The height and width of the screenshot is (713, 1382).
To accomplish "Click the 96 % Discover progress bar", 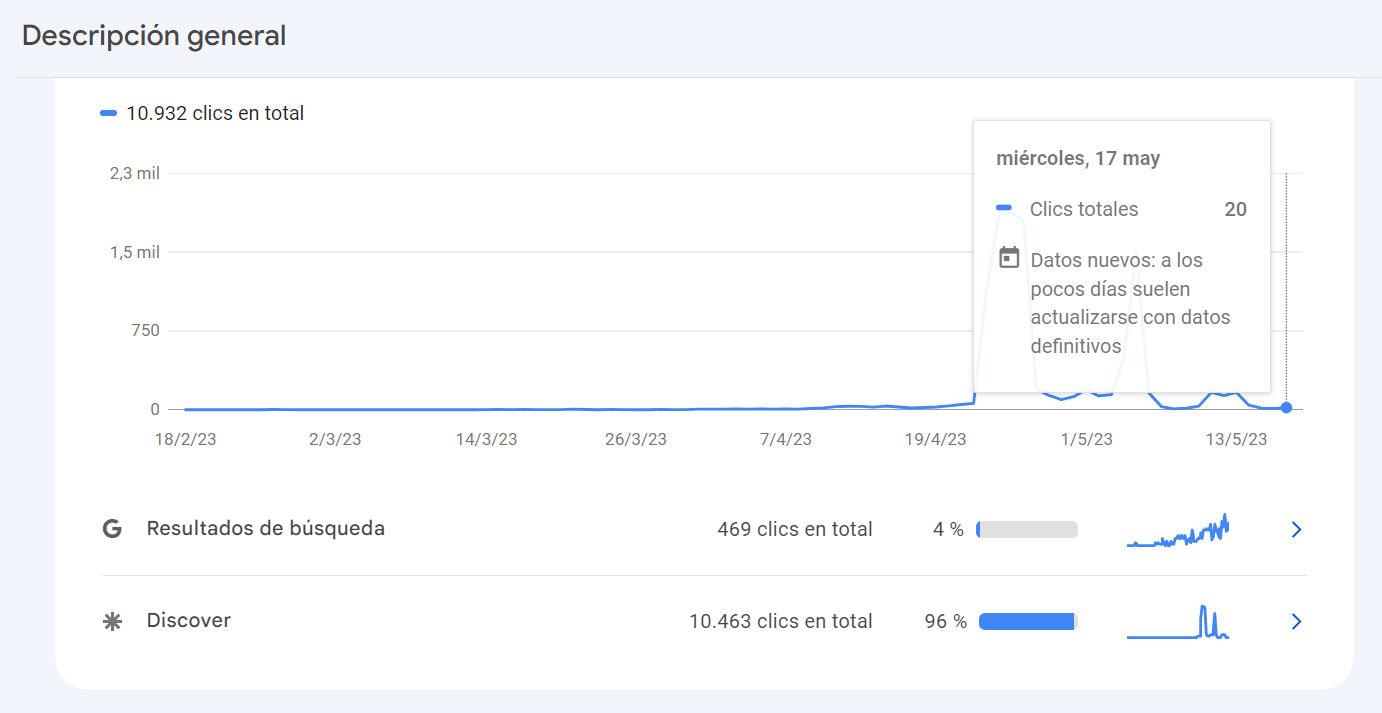I will (1027, 622).
